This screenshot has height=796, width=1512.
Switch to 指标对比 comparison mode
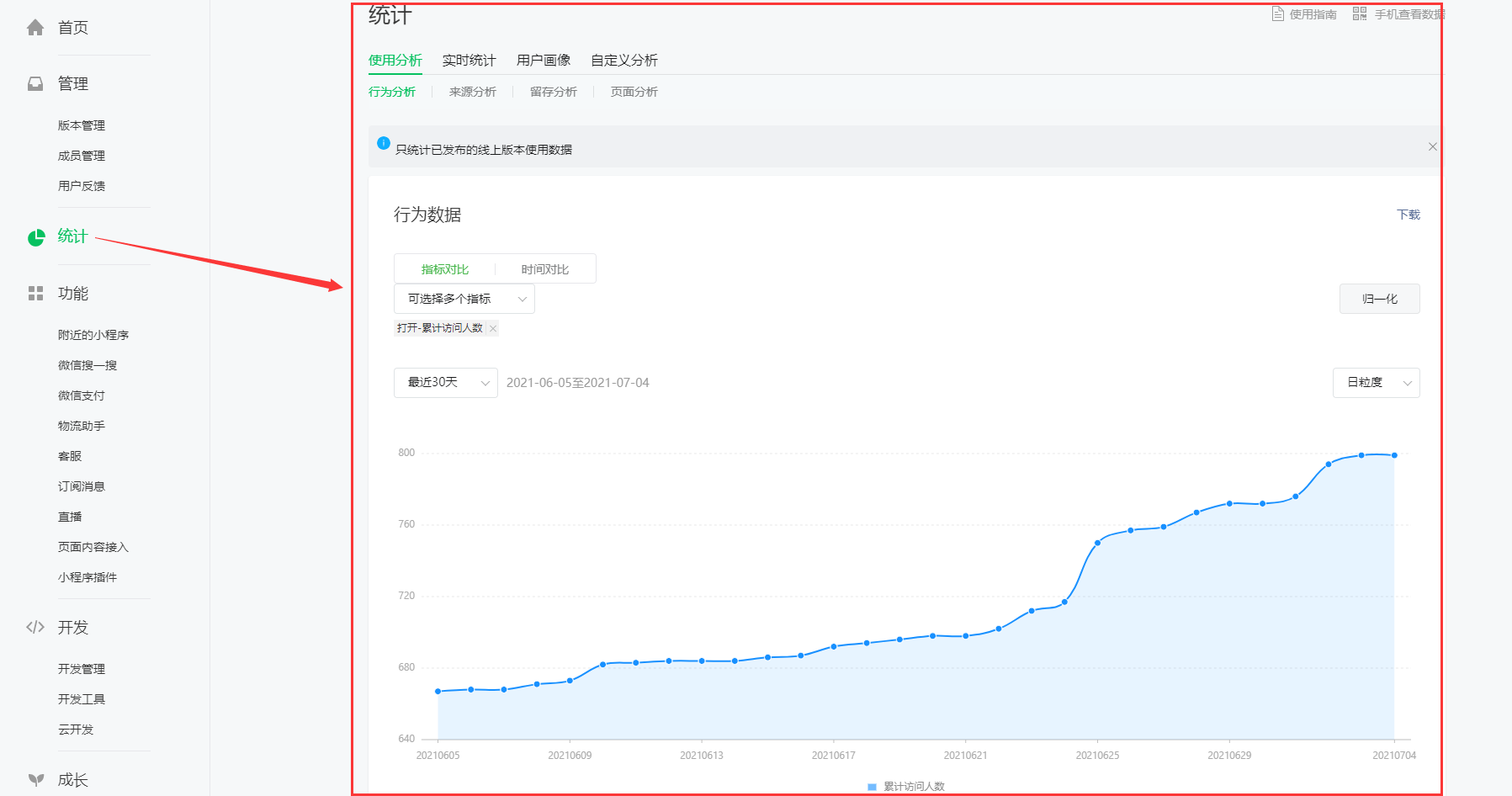[x=445, y=269]
